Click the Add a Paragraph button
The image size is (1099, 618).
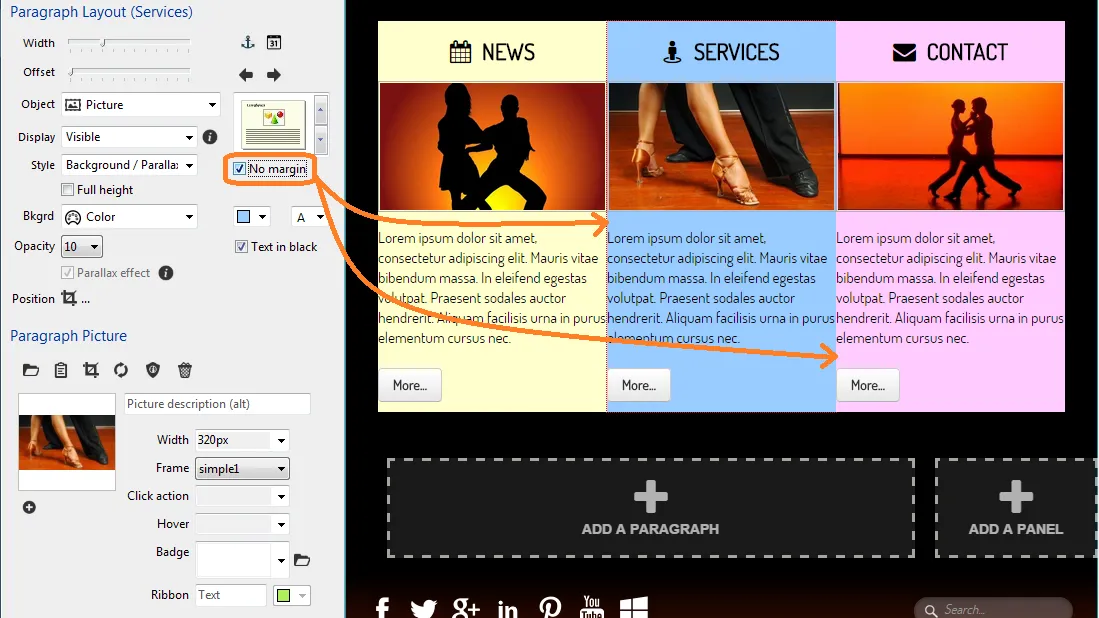pos(650,508)
